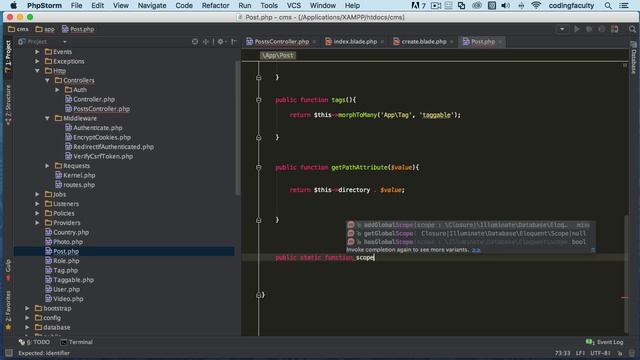
Task: Click the cms breadcrumb folder
Action: 18,29
